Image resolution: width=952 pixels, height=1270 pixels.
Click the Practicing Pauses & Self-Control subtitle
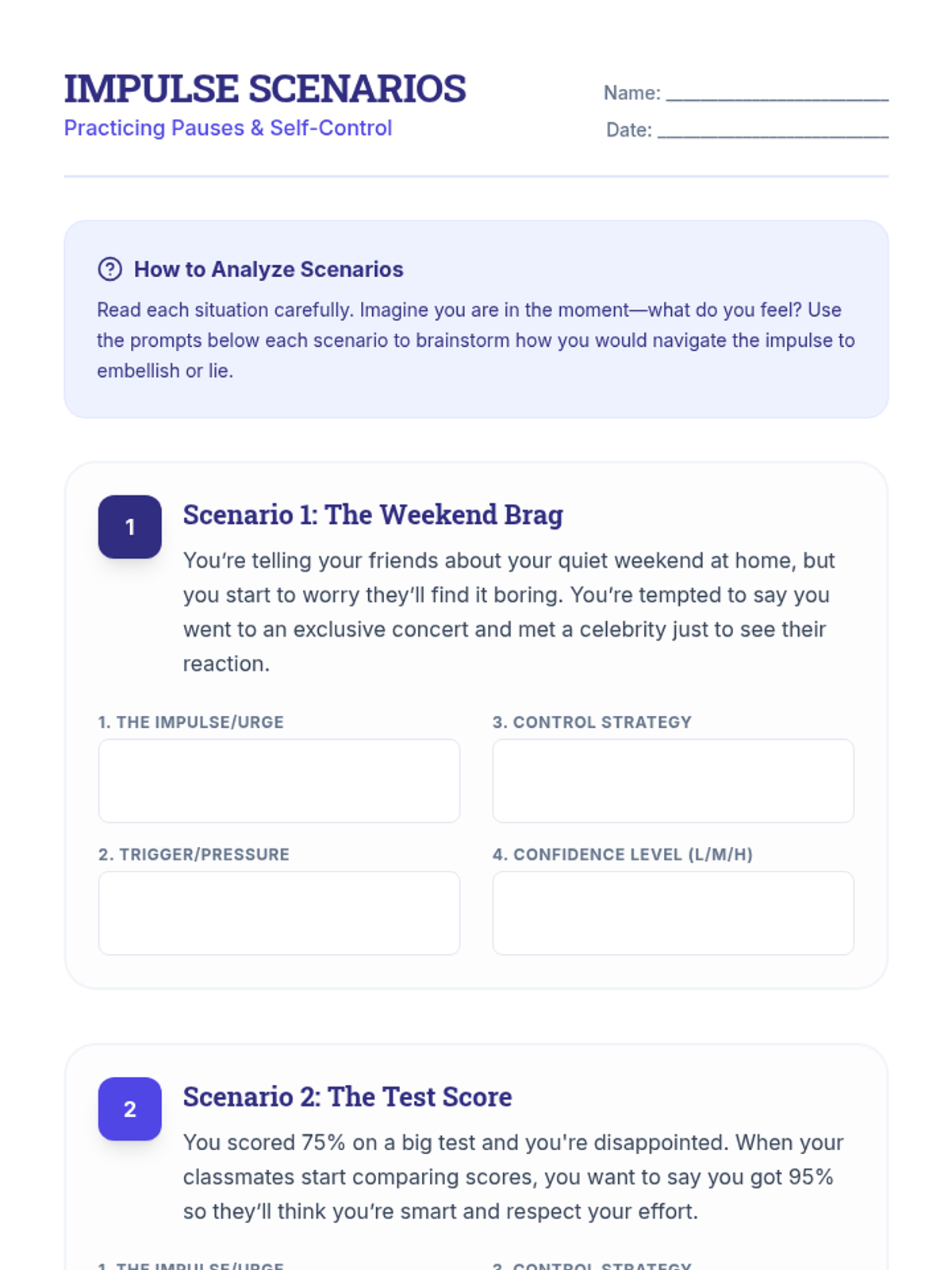228,128
